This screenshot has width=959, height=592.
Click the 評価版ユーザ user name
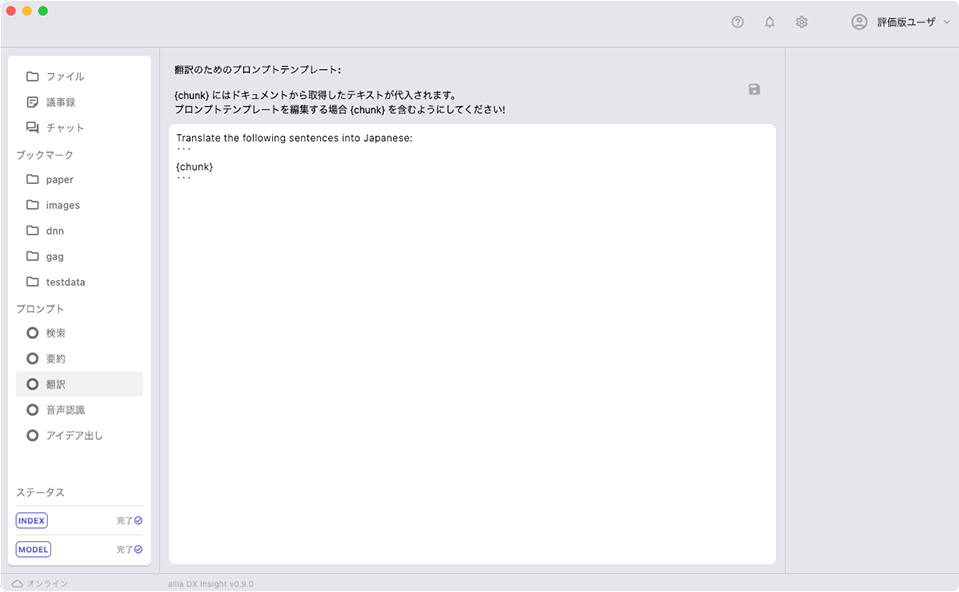tap(906, 22)
